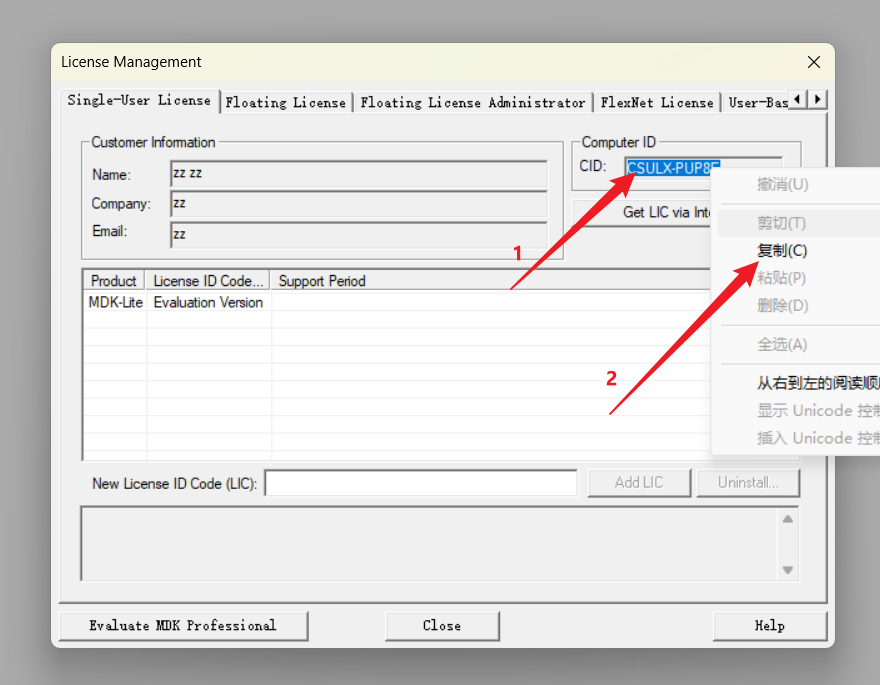Image resolution: width=880 pixels, height=685 pixels.
Task: Click the Evaluation Version cell
Action: coord(208,302)
